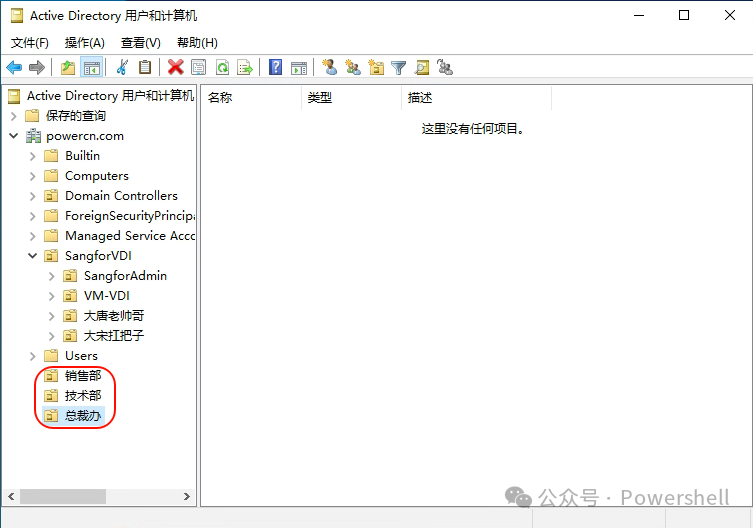Select the root Active Directory 用户和计算机 node
The image size is (753, 528).
(110, 96)
